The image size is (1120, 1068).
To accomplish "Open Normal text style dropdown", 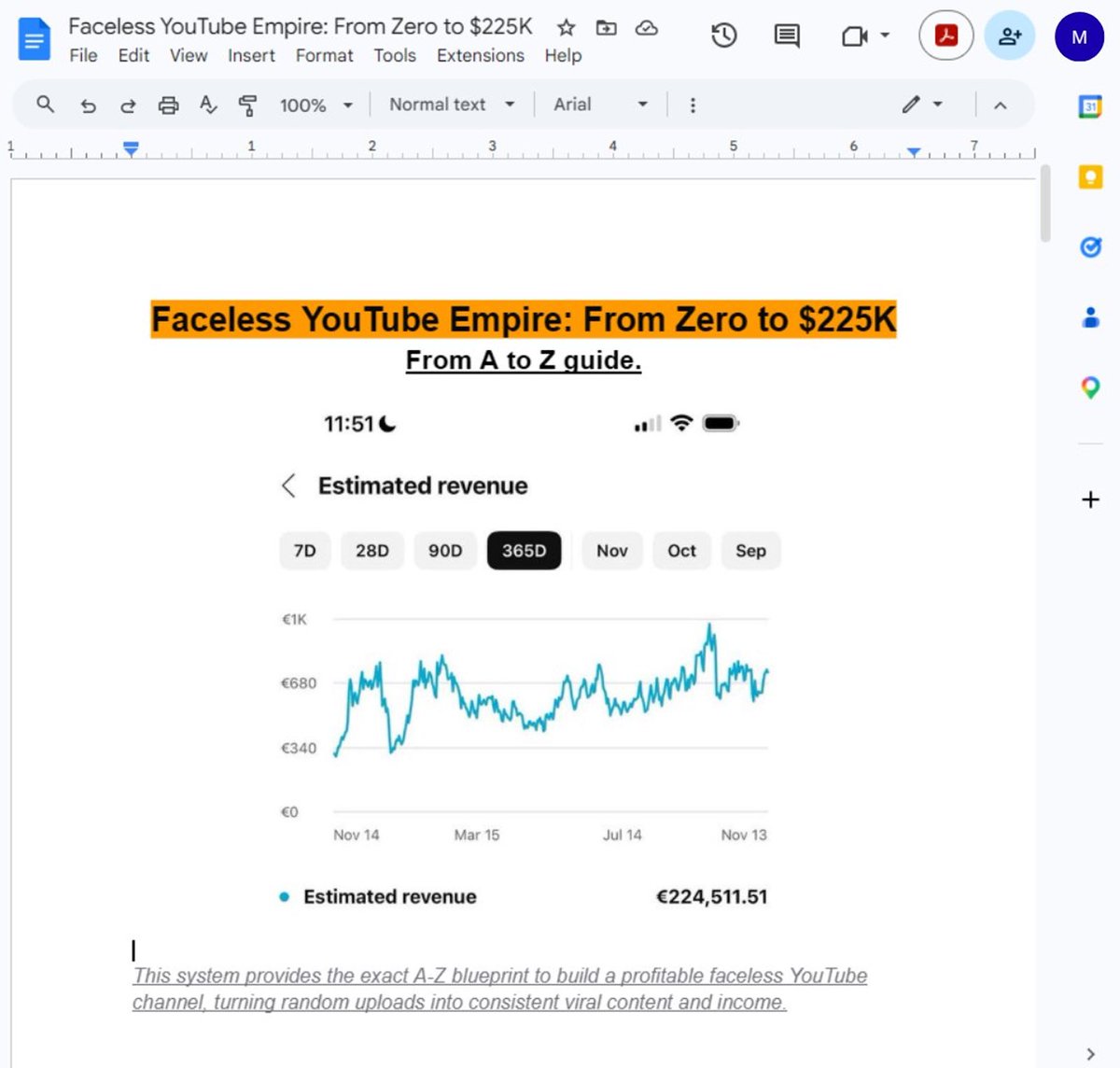I will point(452,105).
